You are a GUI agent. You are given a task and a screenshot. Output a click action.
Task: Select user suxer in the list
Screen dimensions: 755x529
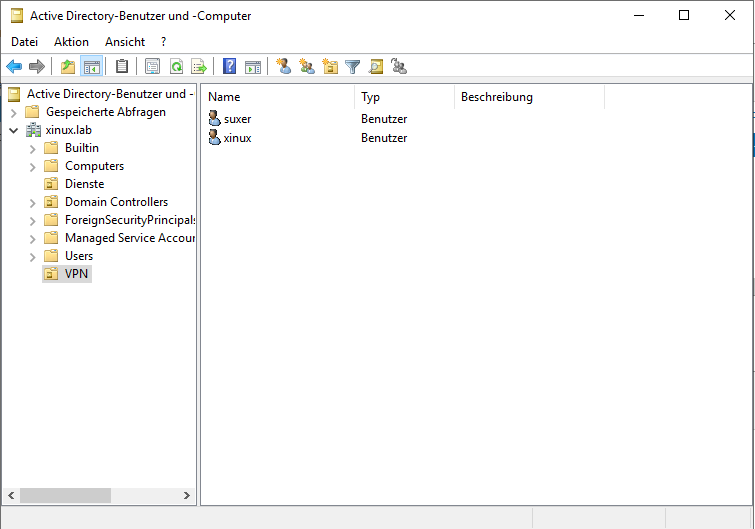pyautogui.click(x=237, y=119)
